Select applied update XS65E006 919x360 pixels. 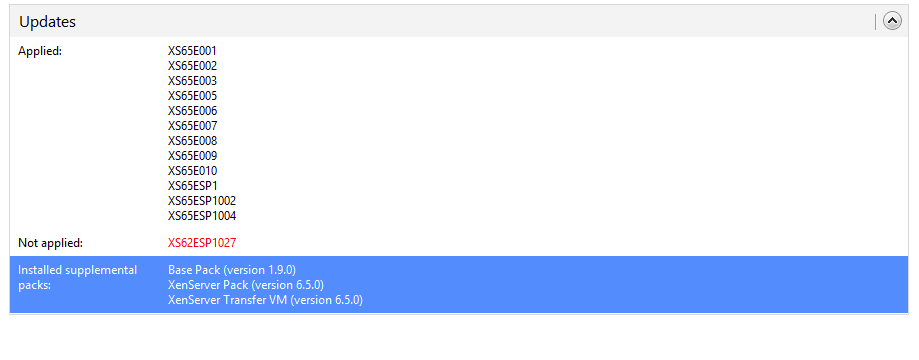coord(192,111)
